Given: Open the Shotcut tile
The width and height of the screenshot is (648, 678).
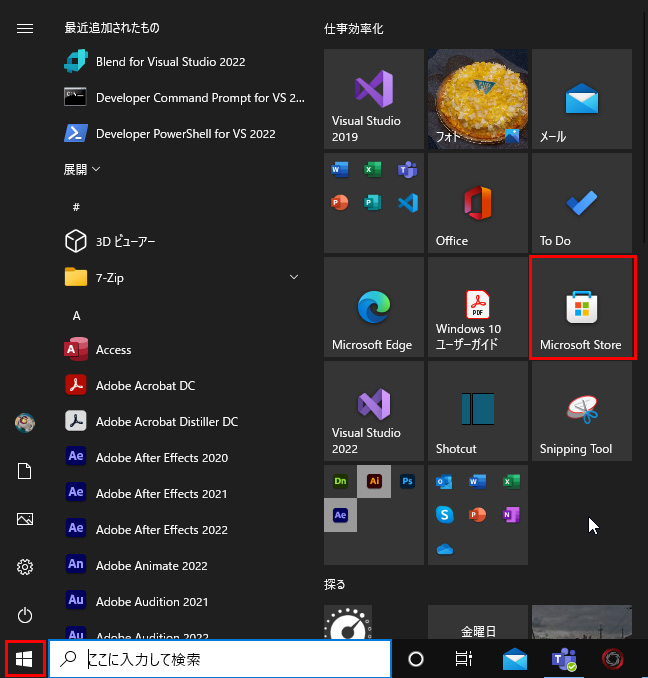Looking at the screenshot, I should click(478, 411).
